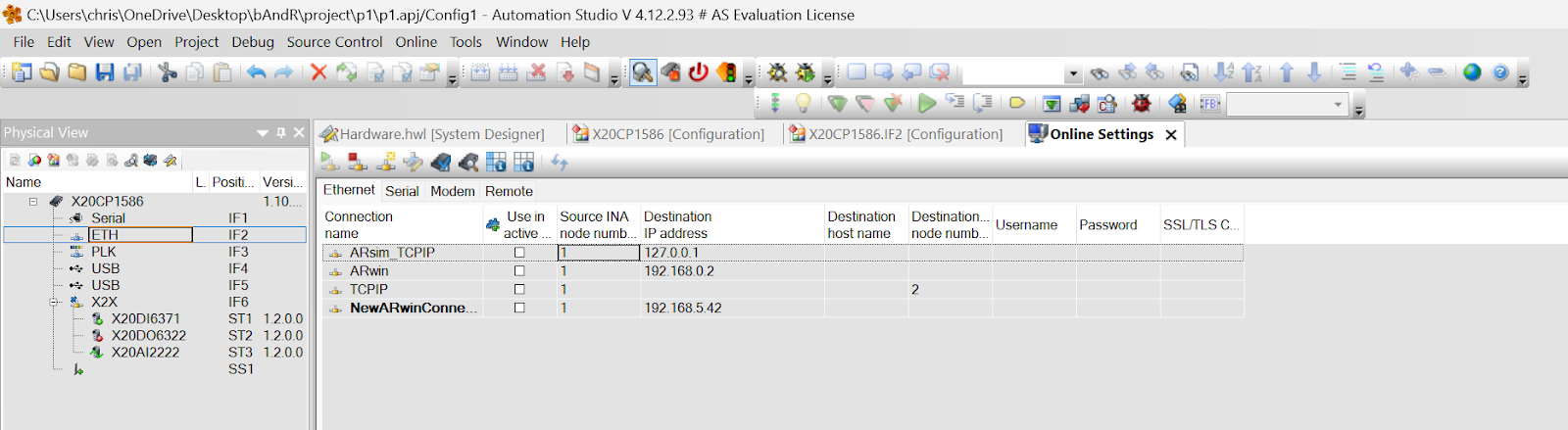Open the Tools menu

click(x=465, y=42)
